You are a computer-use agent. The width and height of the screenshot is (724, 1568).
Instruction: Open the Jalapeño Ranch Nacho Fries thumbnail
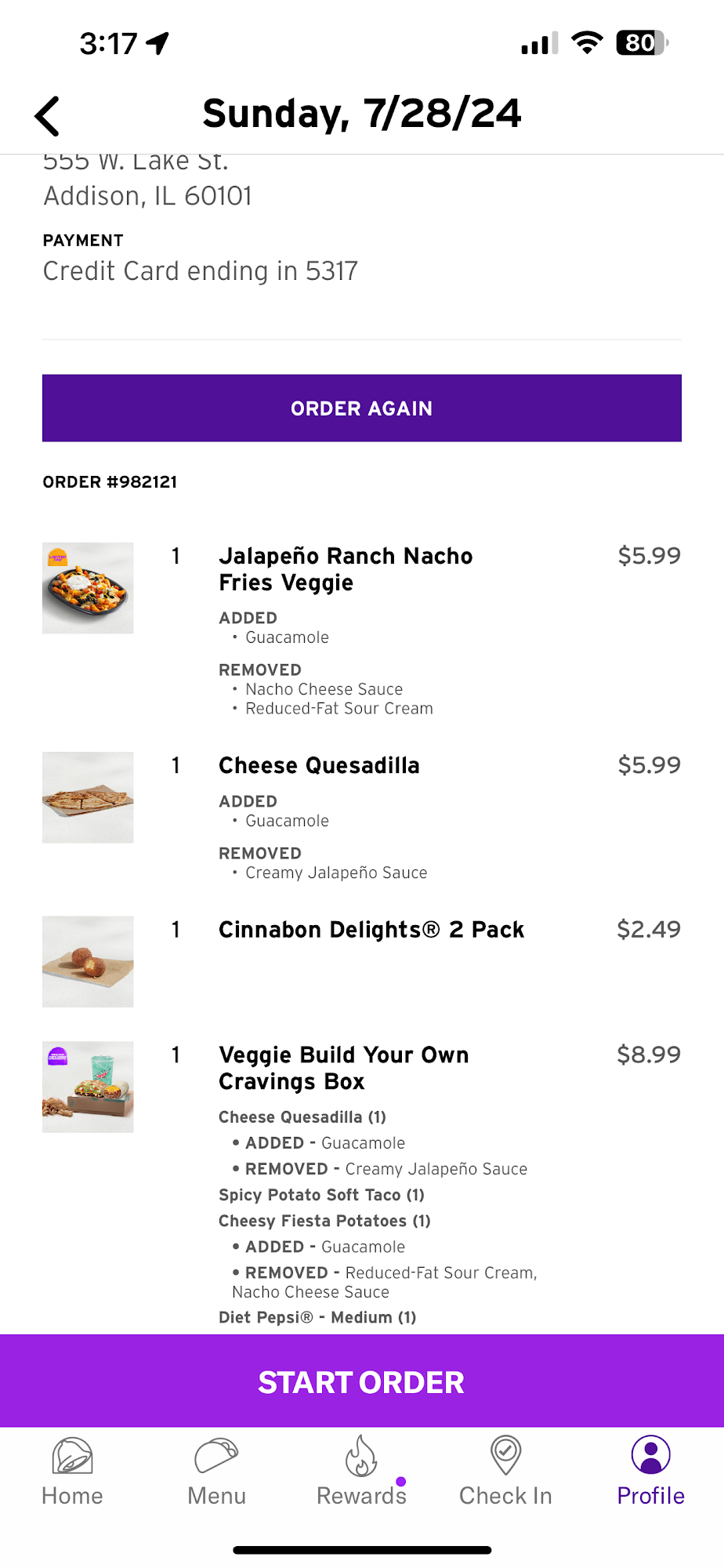click(88, 588)
